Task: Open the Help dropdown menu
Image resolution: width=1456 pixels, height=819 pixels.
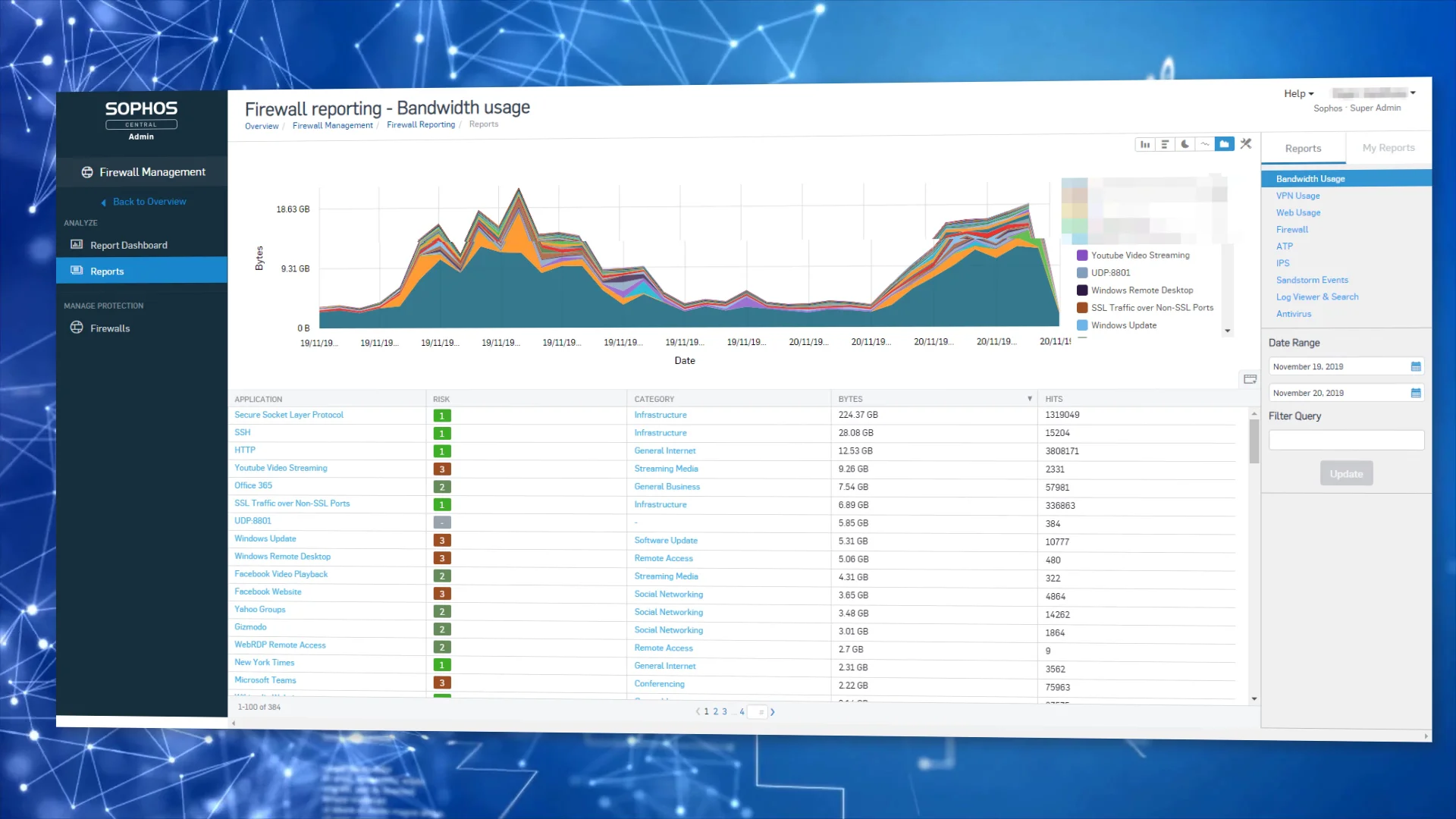Action: pos(1298,93)
